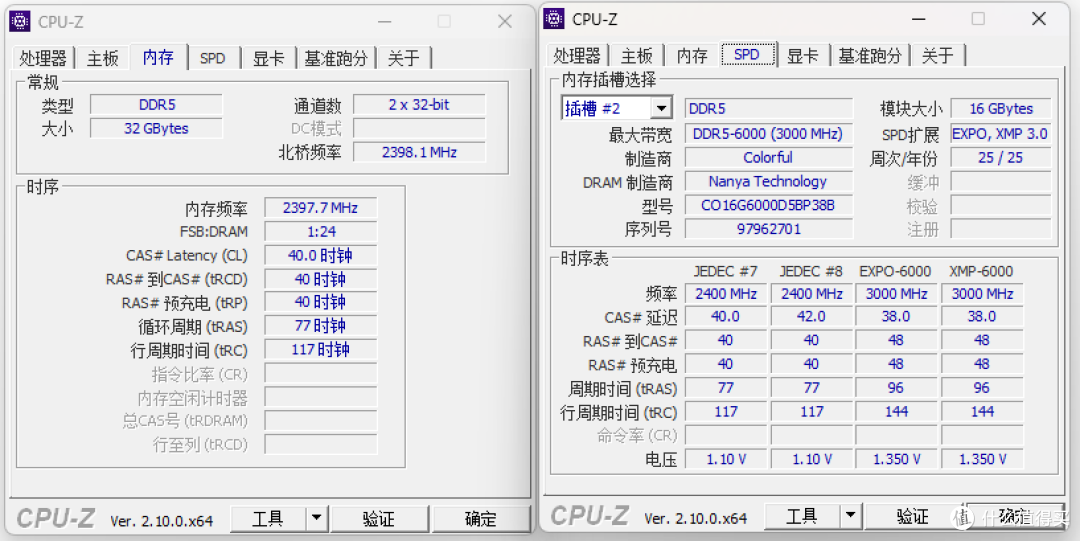Click the 2398.1 MHz 北桥频率 value
1080x541 pixels.
click(x=419, y=152)
